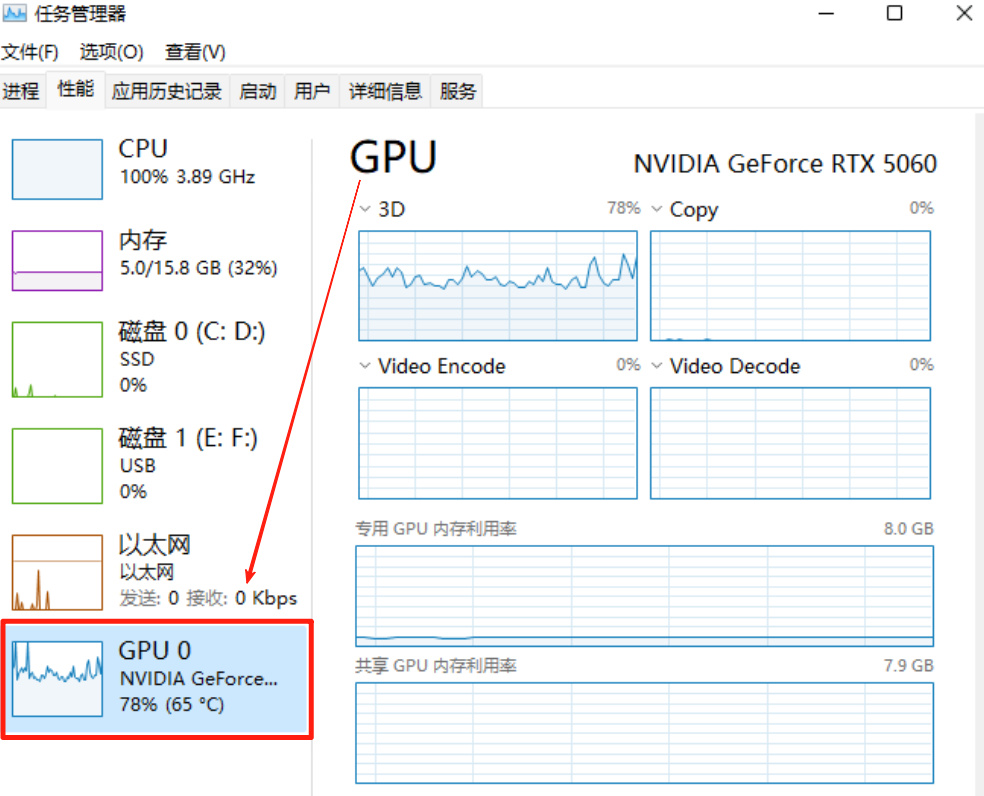
Task: Select the 以太网 network thumbnail graph
Action: pos(57,572)
